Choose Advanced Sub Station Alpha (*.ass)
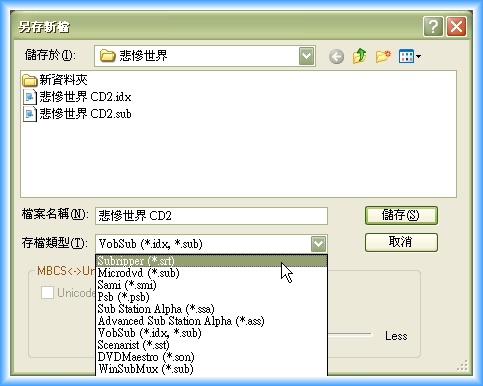 point(211,321)
